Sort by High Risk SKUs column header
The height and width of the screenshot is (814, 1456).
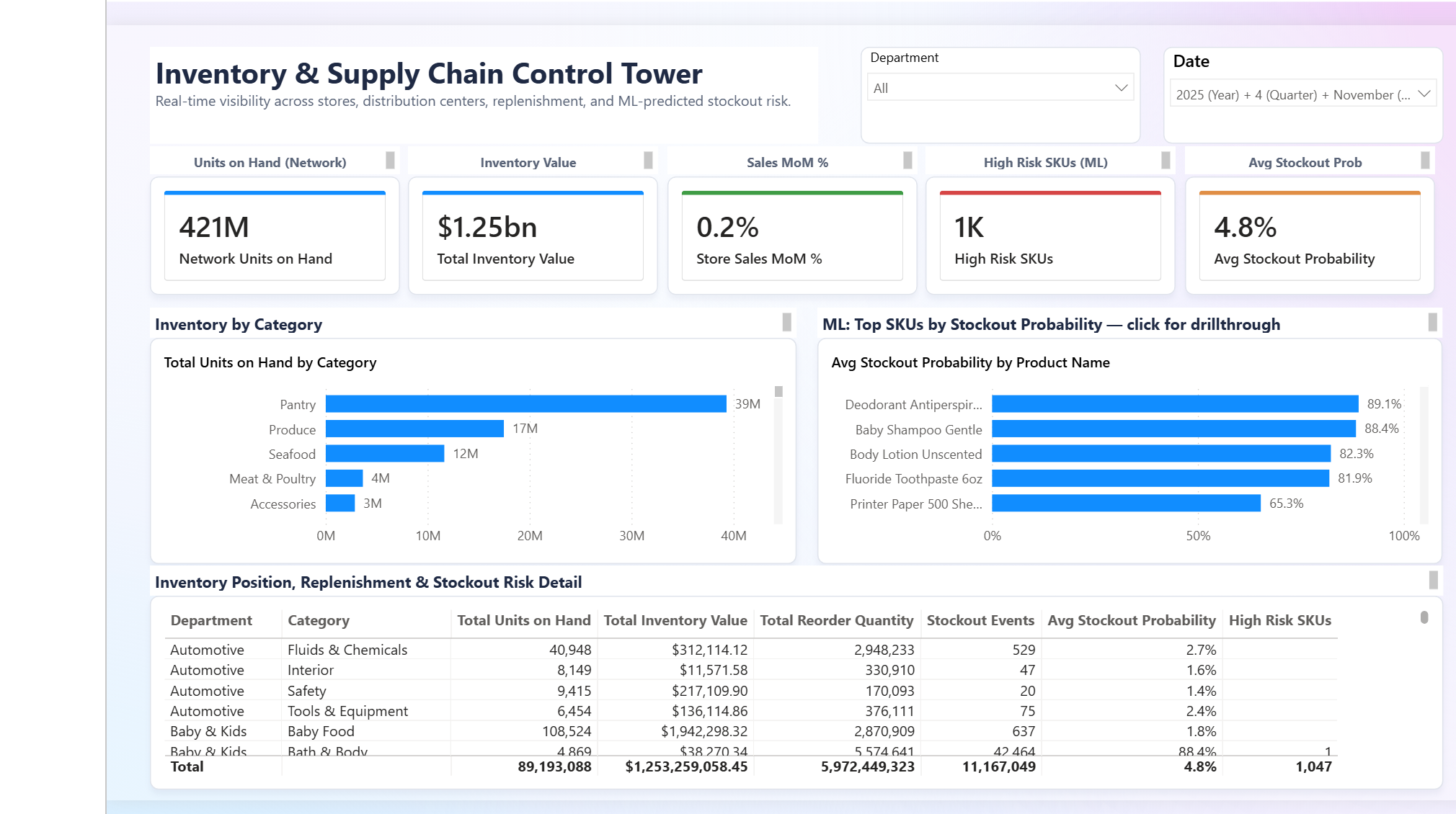point(1280,620)
